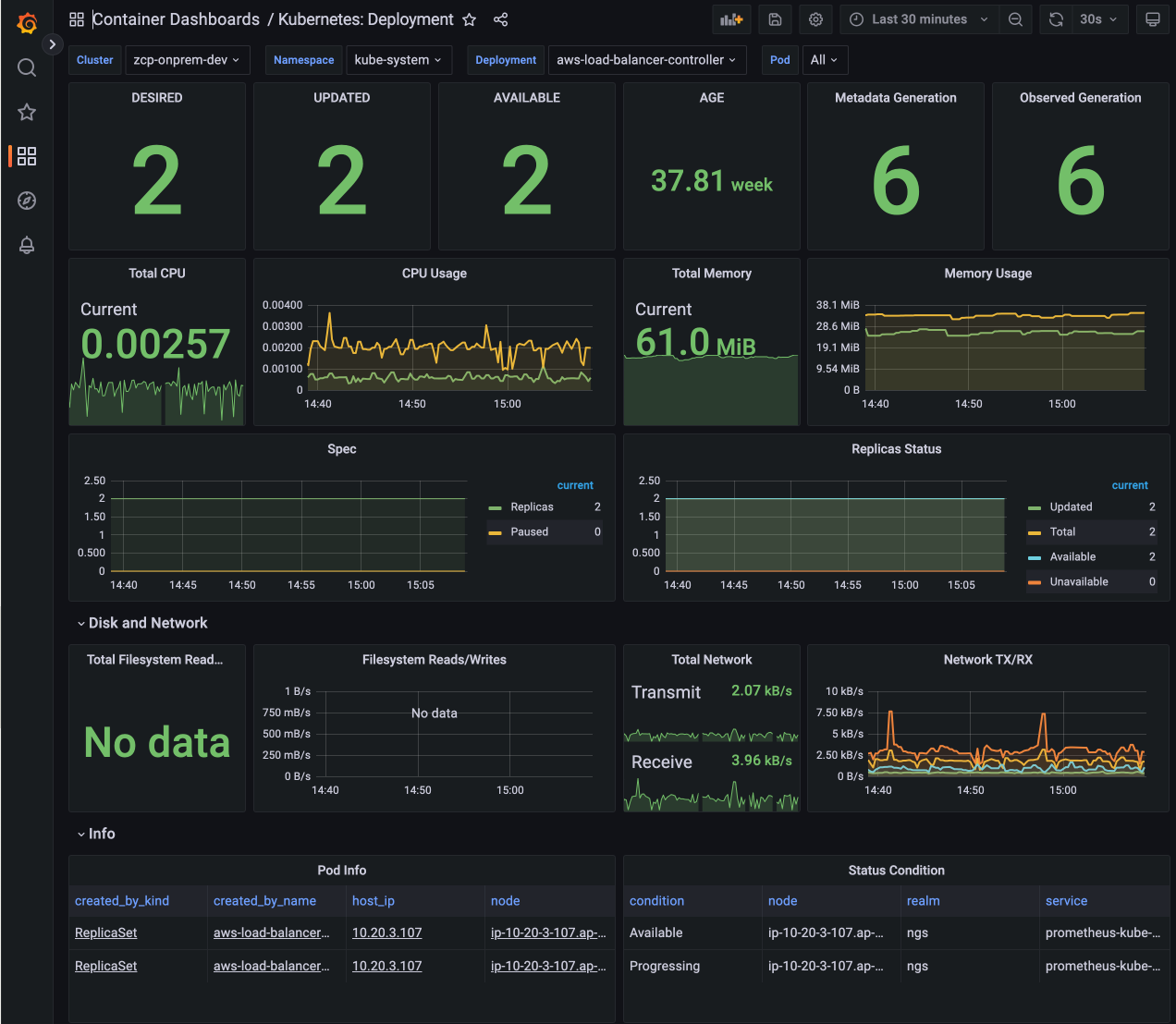
Task: Open the 30s refresh interval dropdown
Action: pyautogui.click(x=1099, y=19)
